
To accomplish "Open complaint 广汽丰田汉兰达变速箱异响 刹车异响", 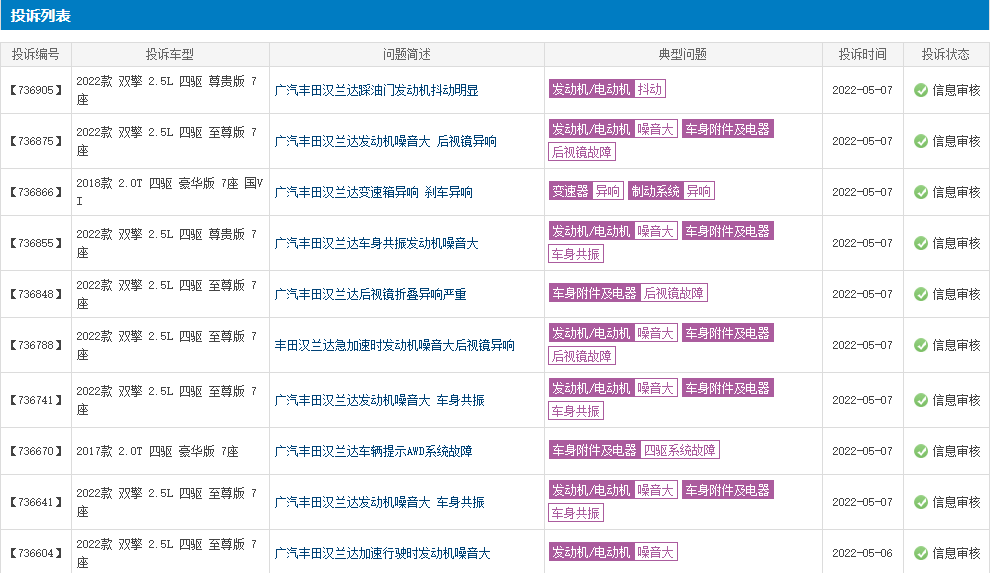I will [x=373, y=192].
